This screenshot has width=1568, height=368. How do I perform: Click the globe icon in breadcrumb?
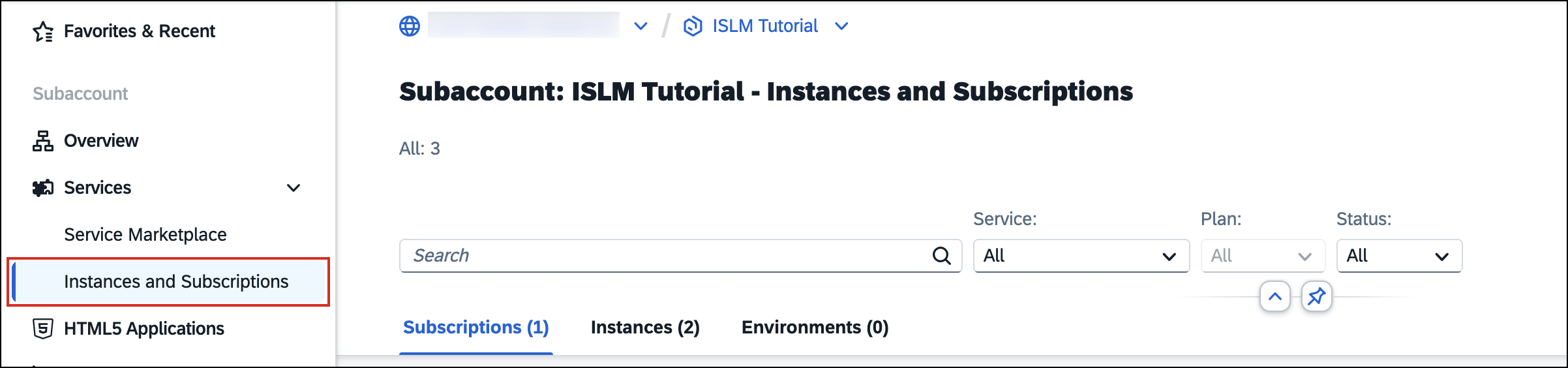point(410,26)
